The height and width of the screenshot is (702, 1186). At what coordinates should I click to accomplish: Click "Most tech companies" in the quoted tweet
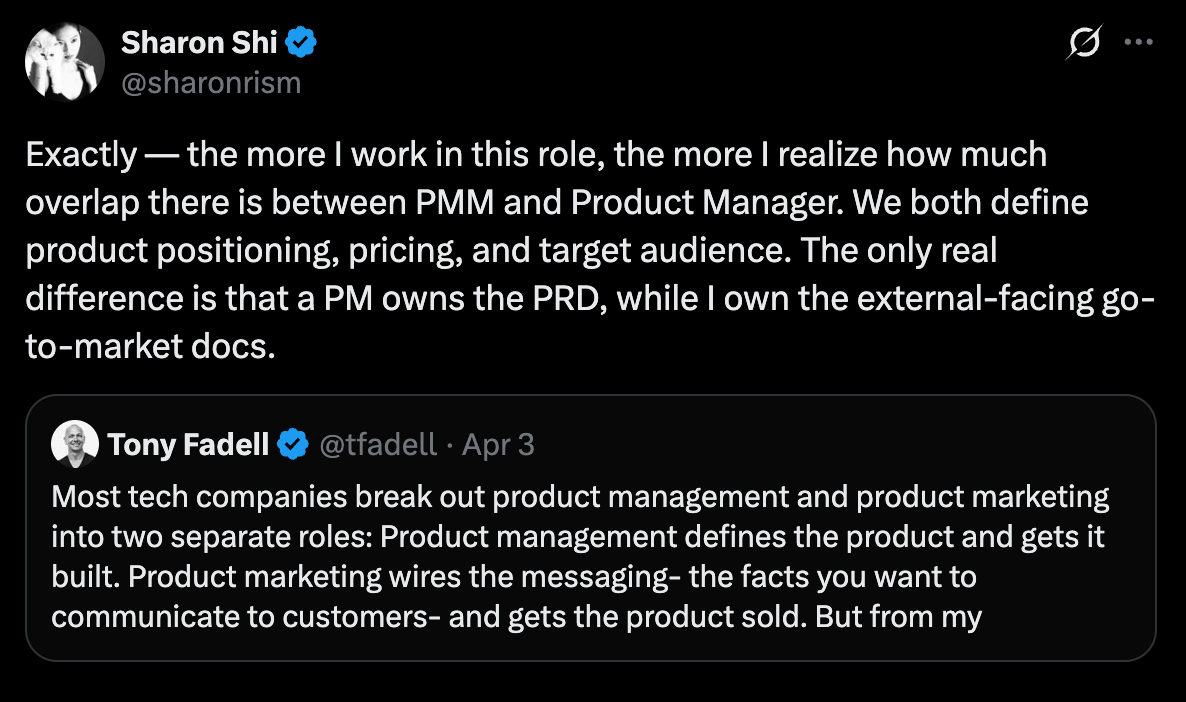[162, 497]
